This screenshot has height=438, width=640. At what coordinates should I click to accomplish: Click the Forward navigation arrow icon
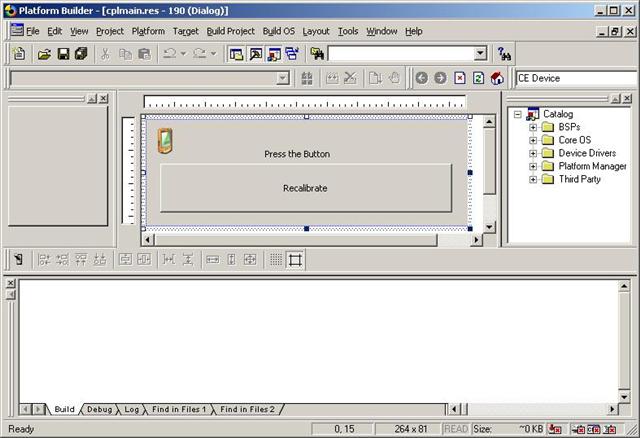pos(440,78)
